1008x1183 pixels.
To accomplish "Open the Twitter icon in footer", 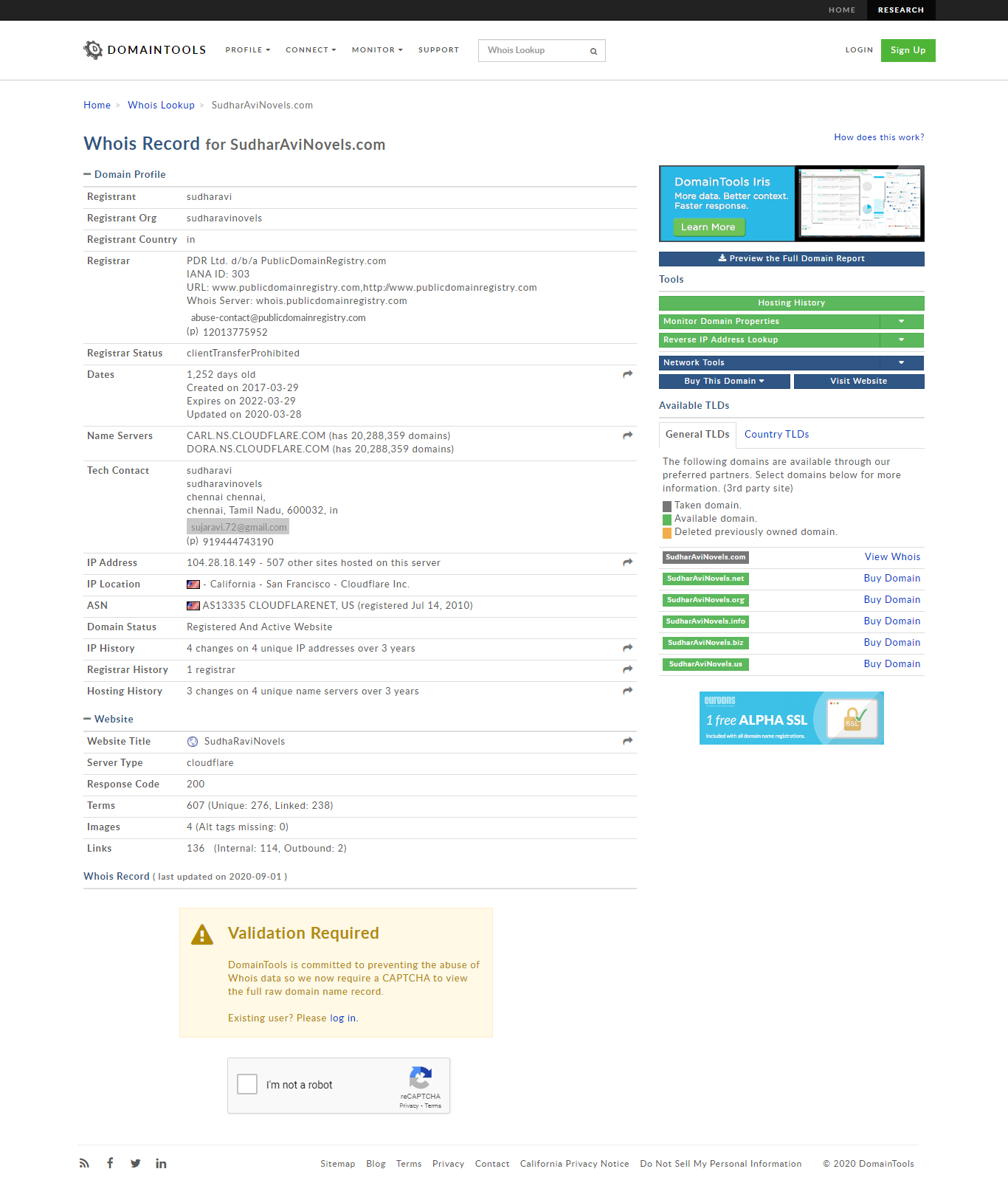I will click(x=136, y=1163).
